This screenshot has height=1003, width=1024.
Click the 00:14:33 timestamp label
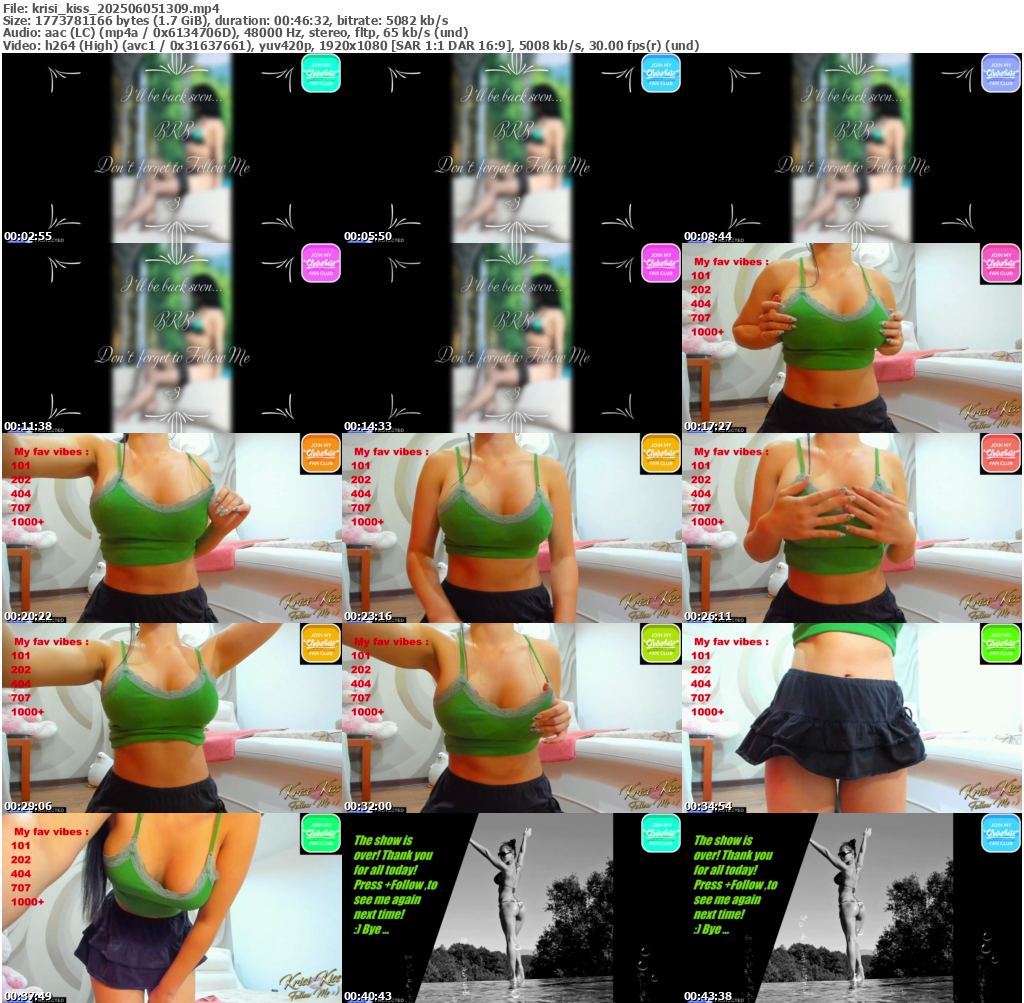[368, 426]
